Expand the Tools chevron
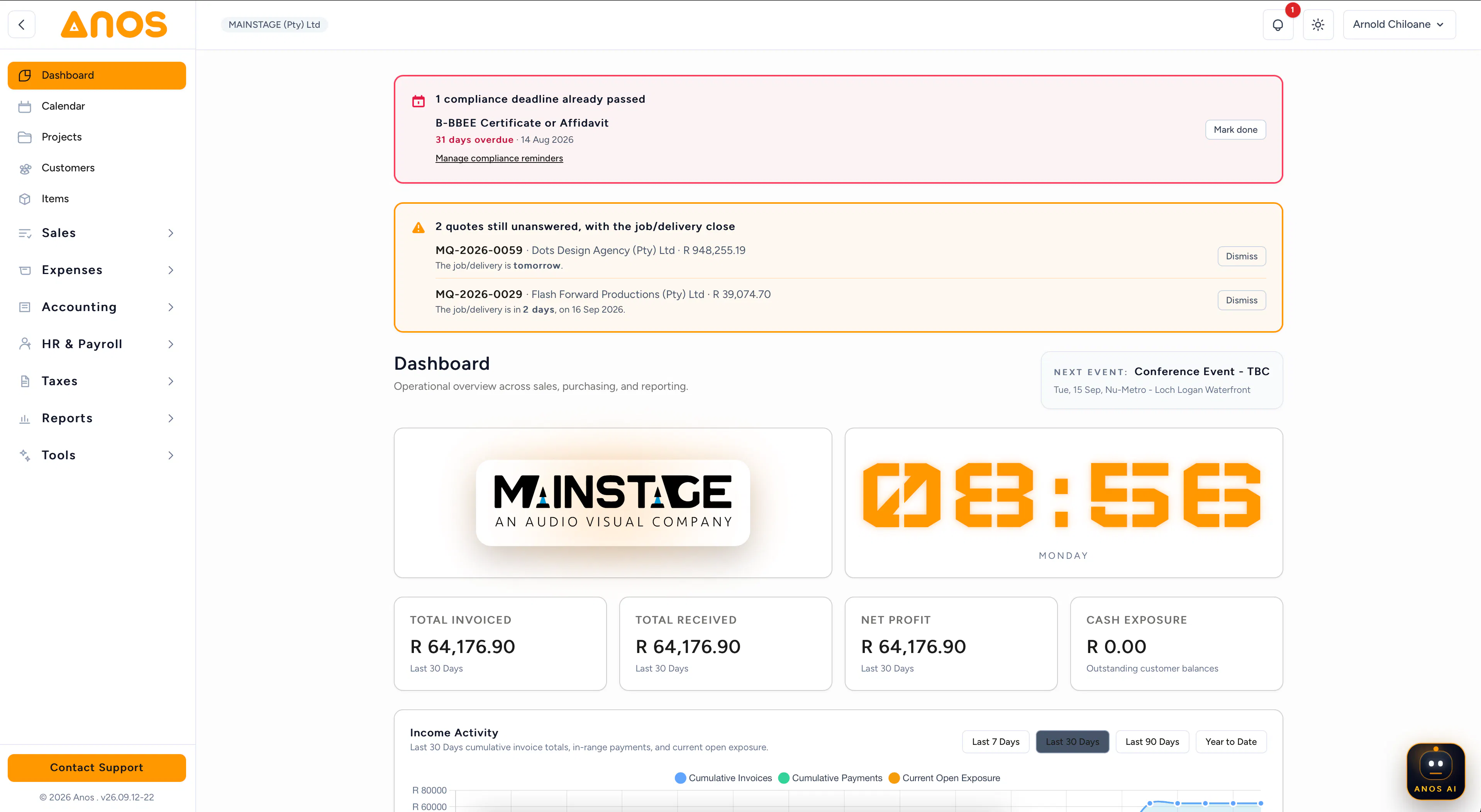The image size is (1481, 812). (x=171, y=456)
